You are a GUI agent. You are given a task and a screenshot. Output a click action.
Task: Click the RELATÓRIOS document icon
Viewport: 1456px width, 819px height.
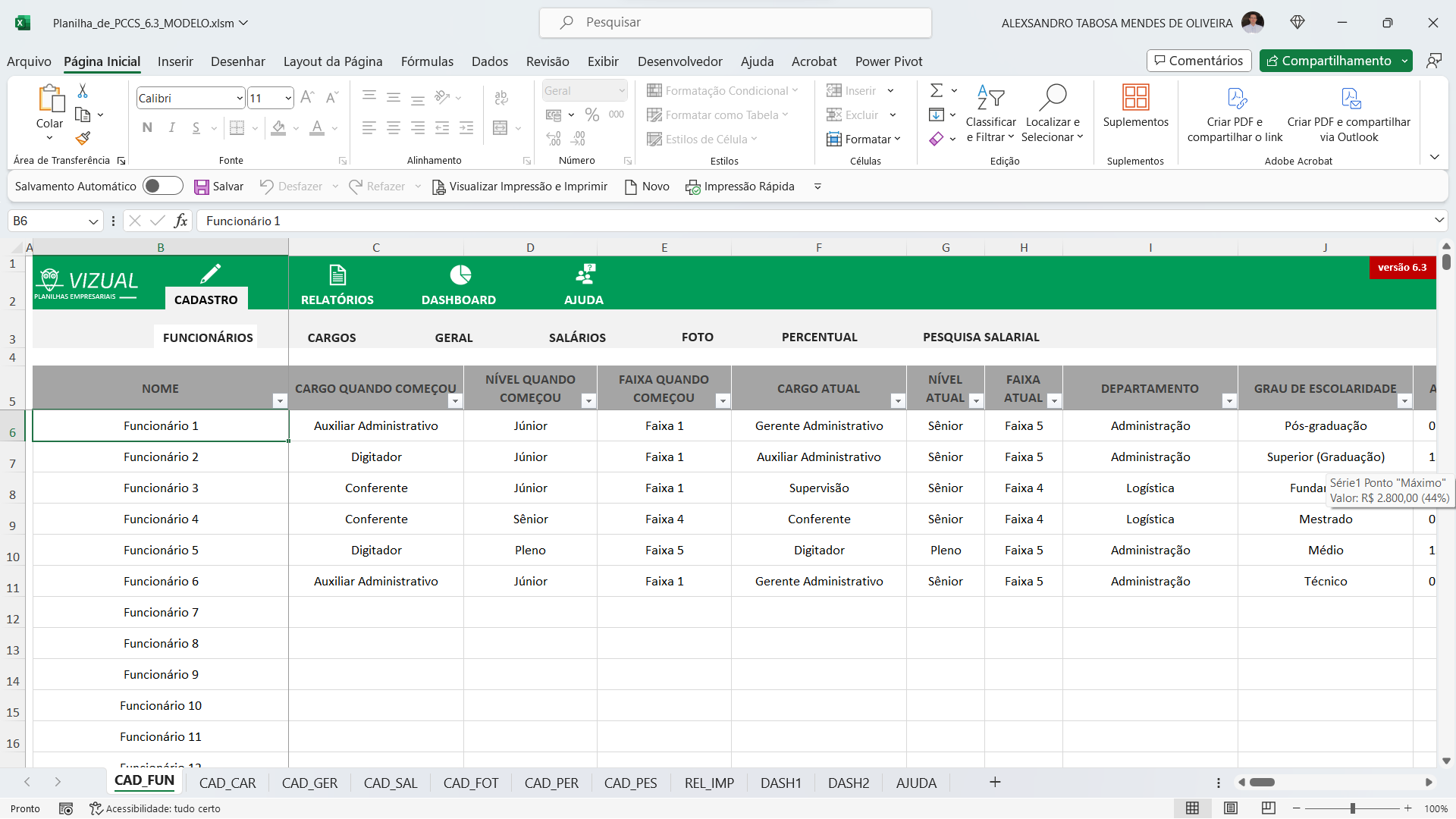(x=337, y=275)
